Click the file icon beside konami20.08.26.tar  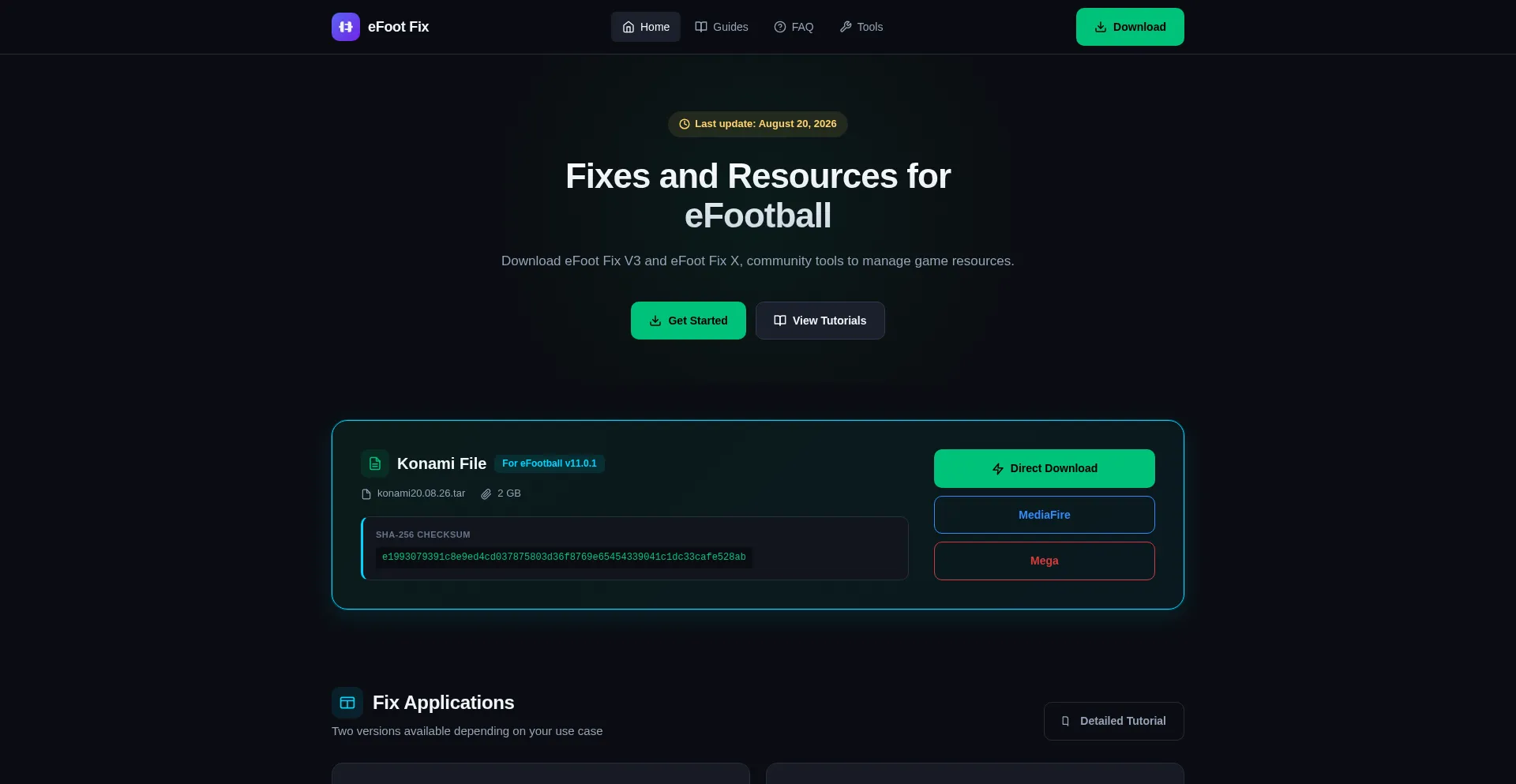(x=366, y=494)
